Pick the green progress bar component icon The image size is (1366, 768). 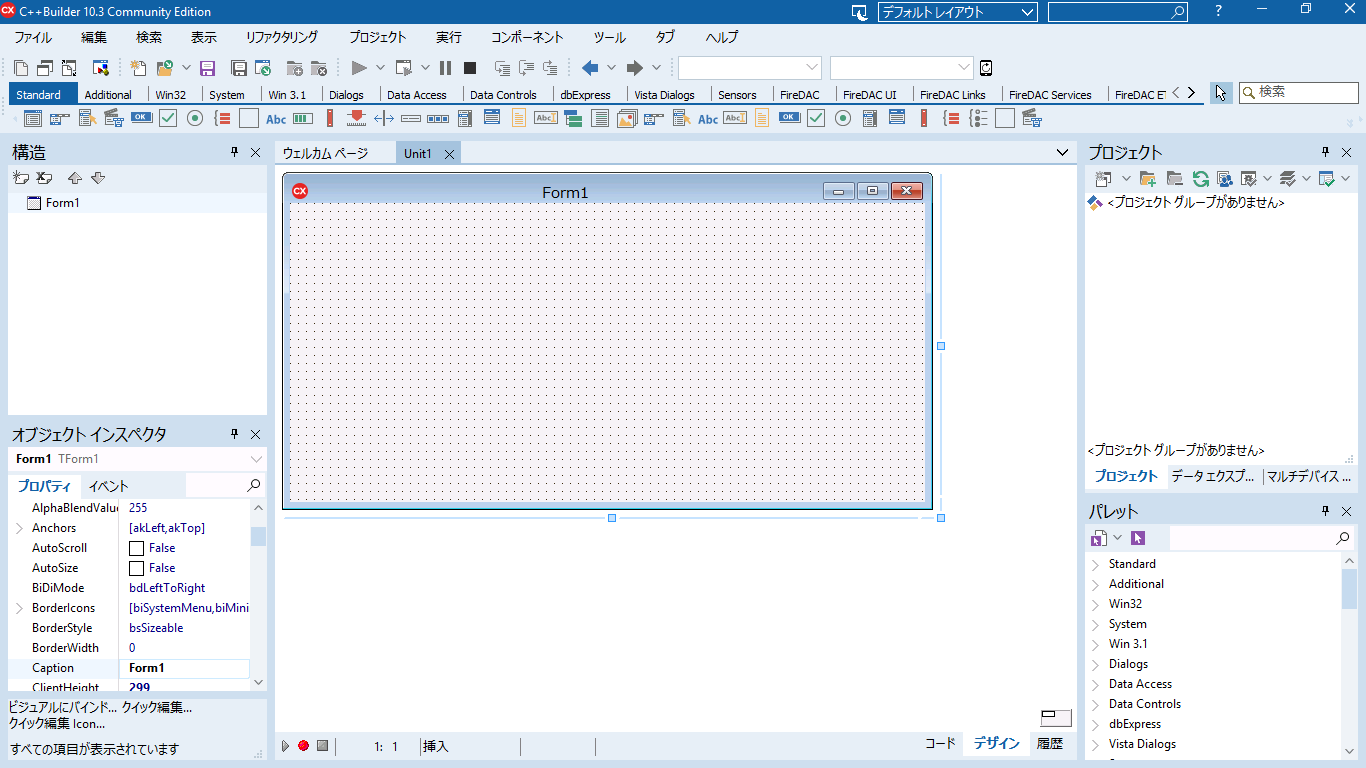(302, 118)
